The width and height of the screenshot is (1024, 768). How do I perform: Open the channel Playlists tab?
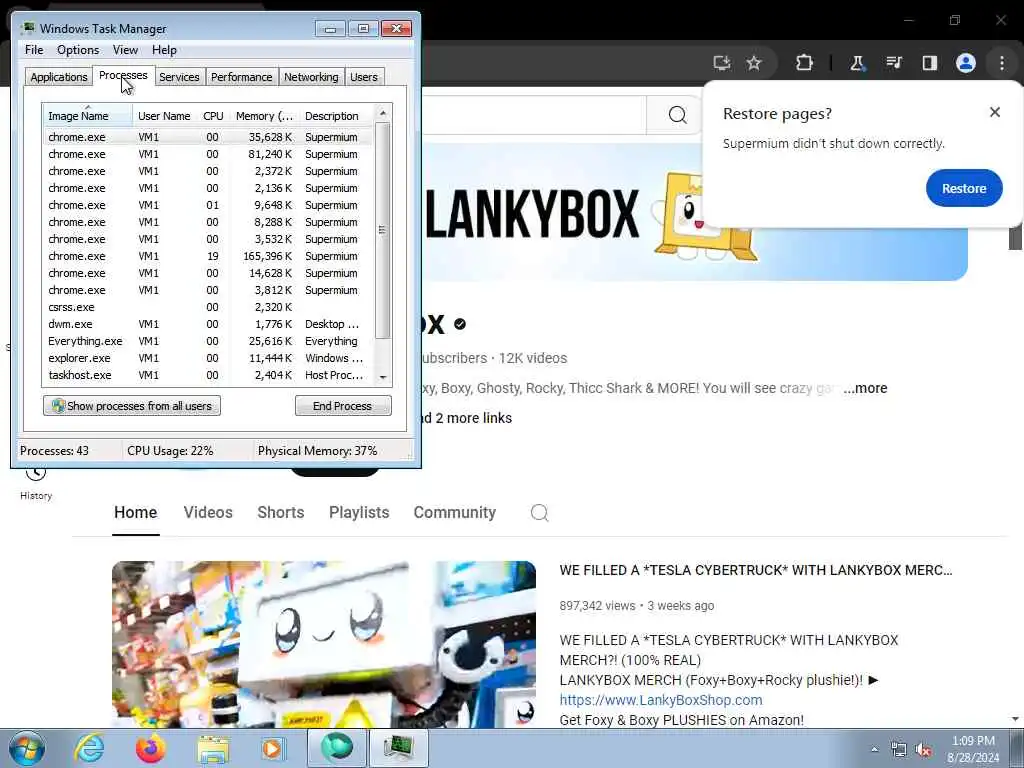[359, 513]
